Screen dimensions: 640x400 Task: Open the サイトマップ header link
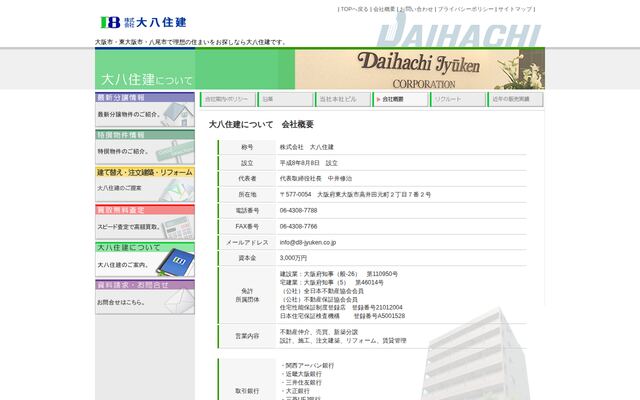click(x=515, y=9)
